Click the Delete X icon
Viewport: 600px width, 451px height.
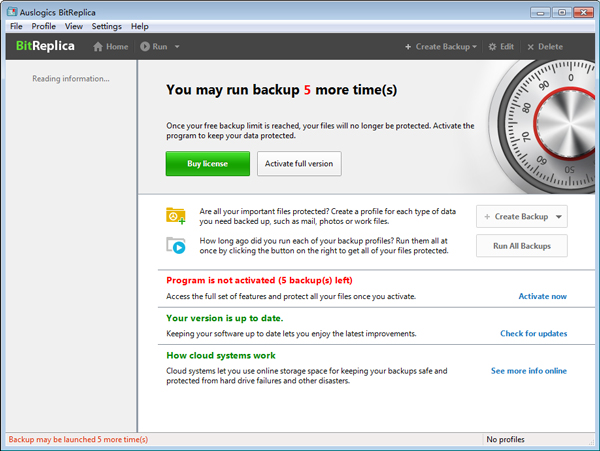(x=530, y=47)
